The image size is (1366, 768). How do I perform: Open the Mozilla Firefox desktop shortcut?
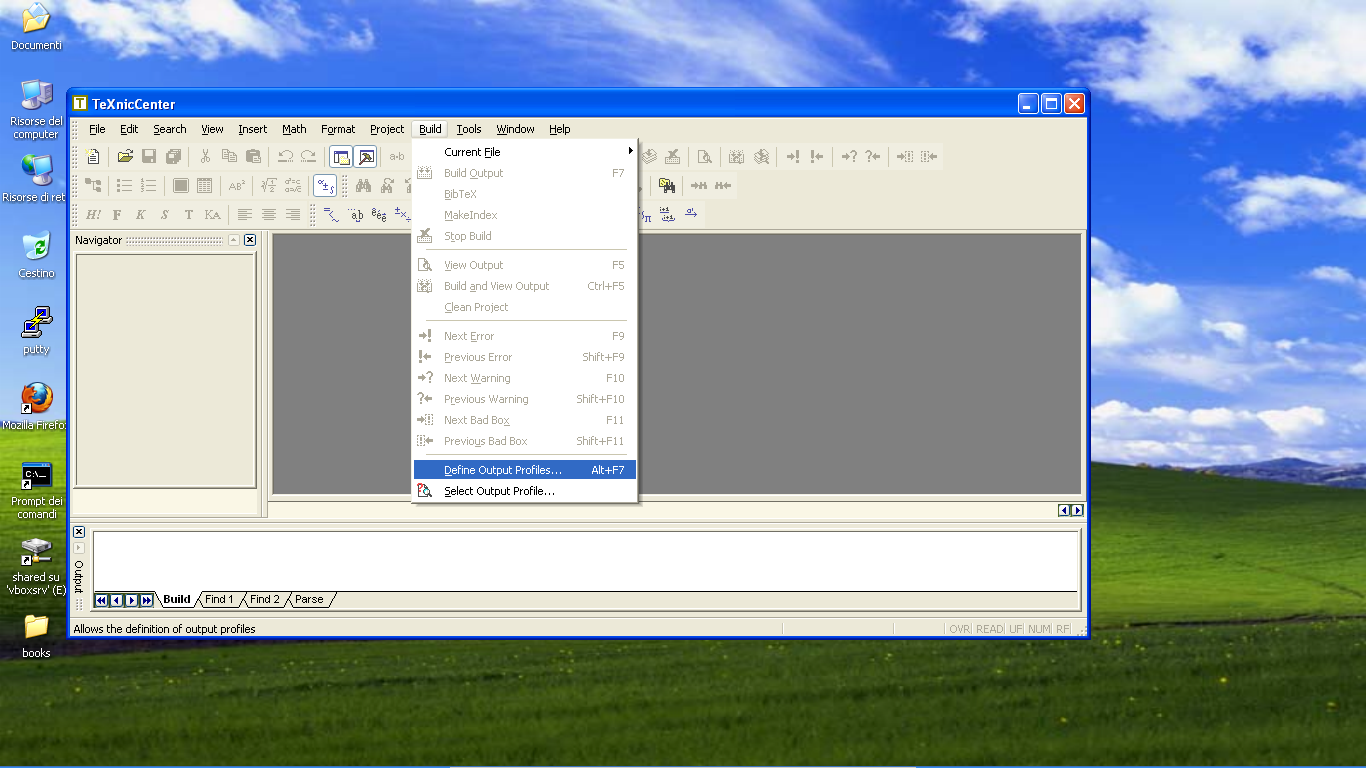tap(36, 406)
